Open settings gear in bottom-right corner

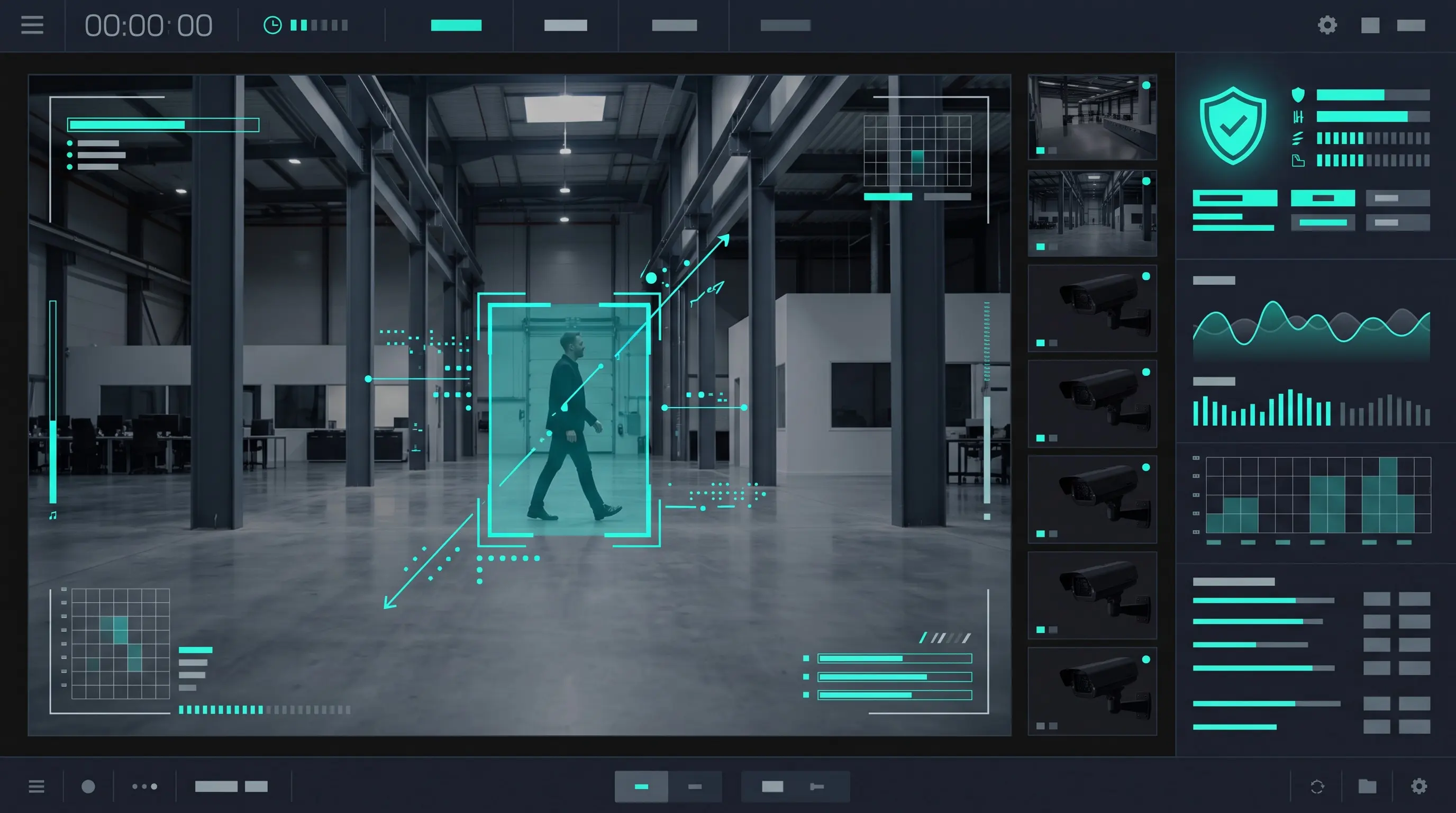tap(1418, 786)
